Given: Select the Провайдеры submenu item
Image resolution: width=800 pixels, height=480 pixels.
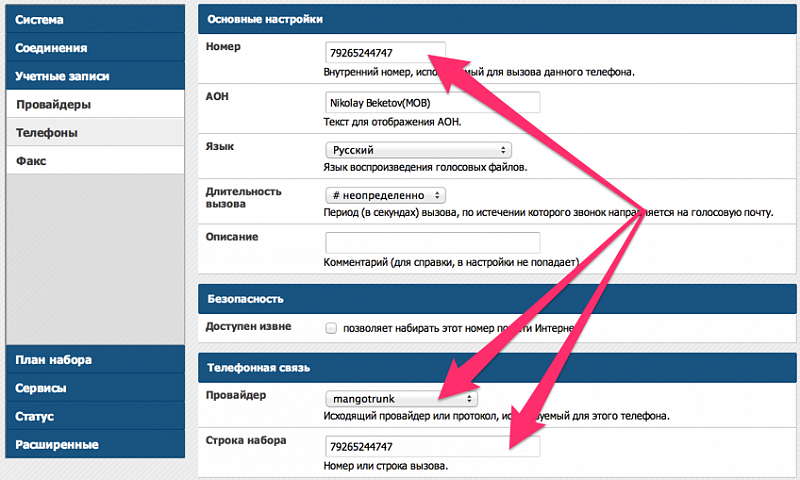Looking at the screenshot, I should pyautogui.click(x=95, y=104).
